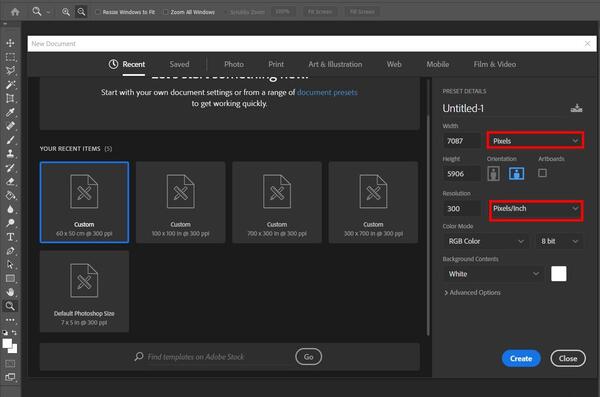Select the Move tool in toolbar
The image size is (600, 397).
pos(10,42)
